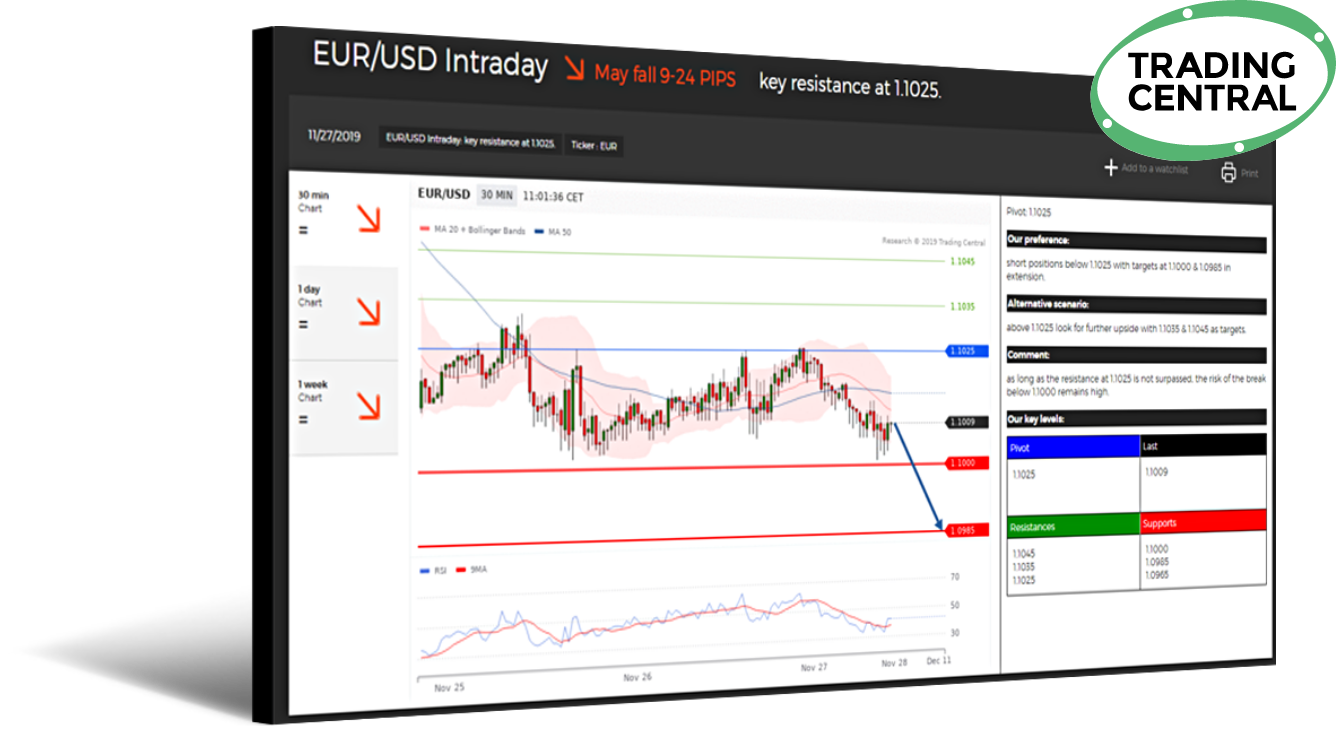Click the Ticker : EUR tag
This screenshot has height=748, width=1336.
(594, 145)
